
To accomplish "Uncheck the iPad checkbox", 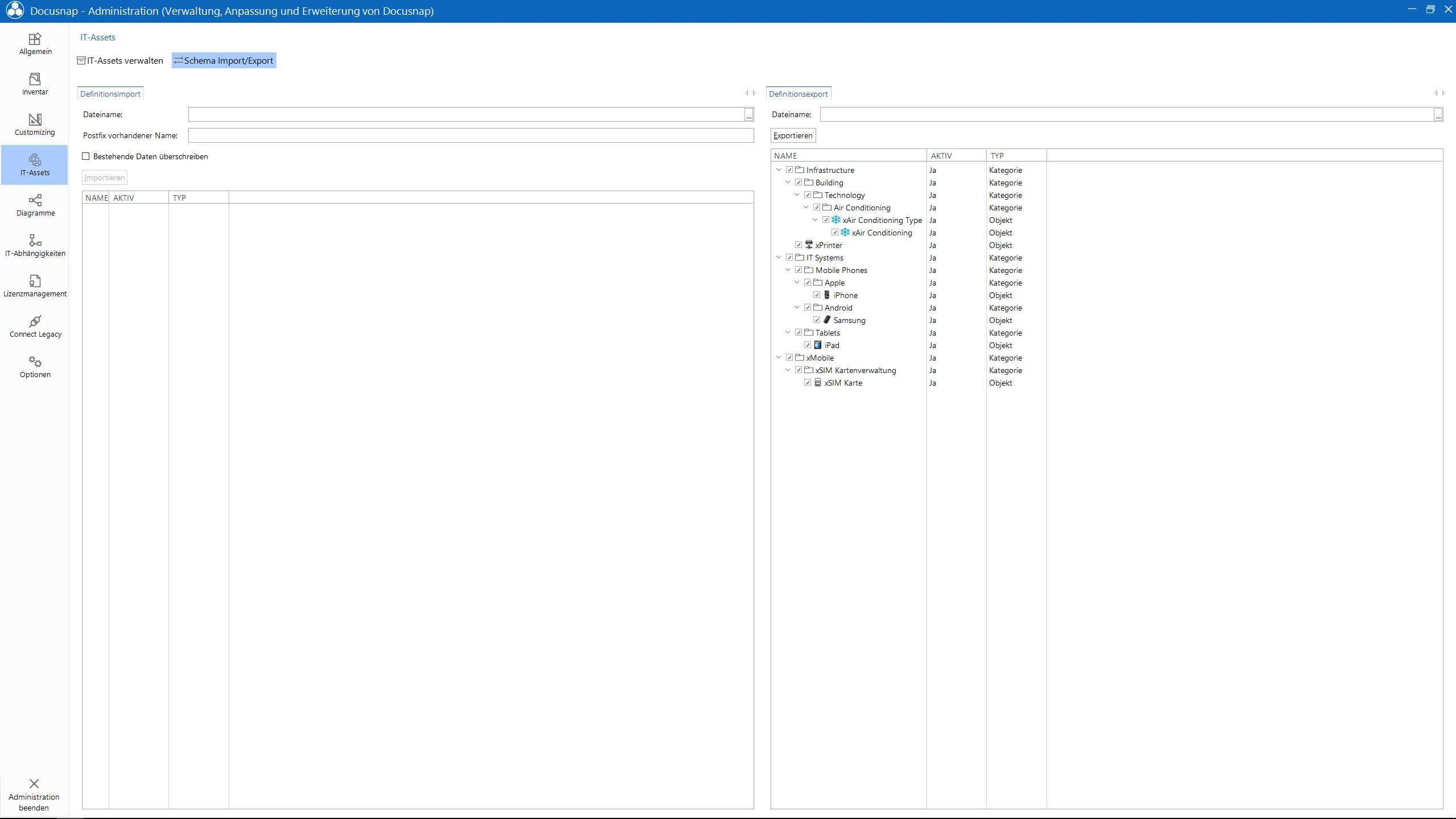I will [808, 345].
